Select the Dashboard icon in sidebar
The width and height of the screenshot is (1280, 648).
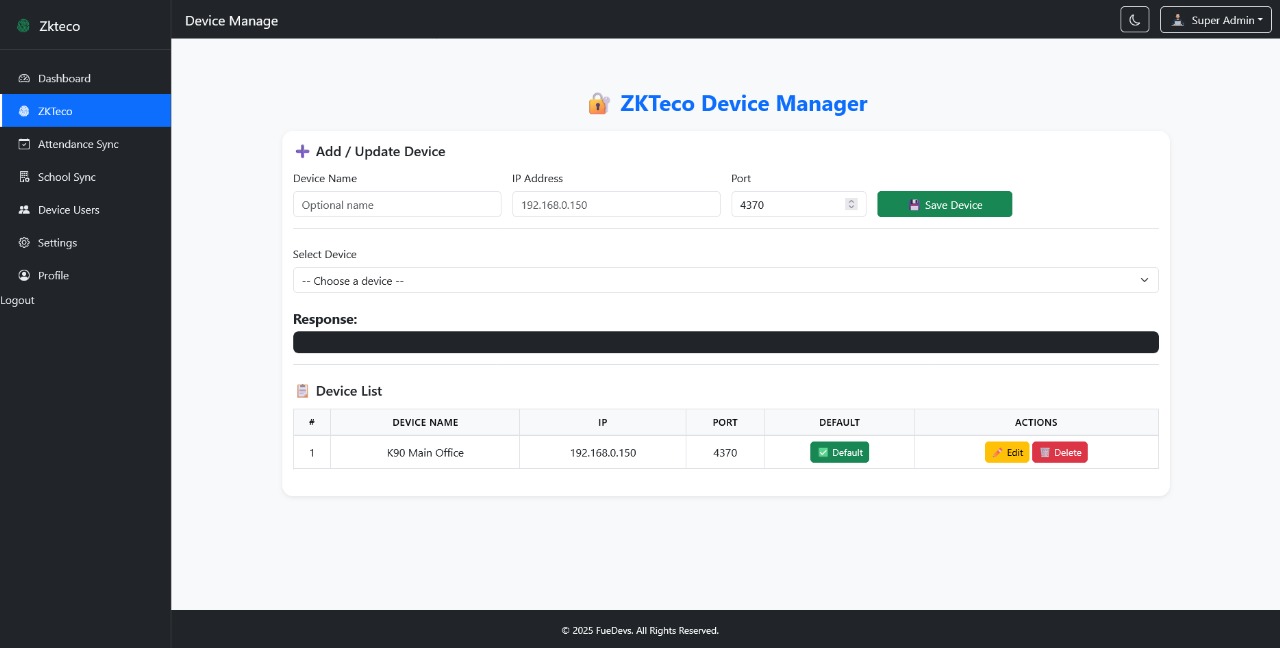(x=24, y=78)
